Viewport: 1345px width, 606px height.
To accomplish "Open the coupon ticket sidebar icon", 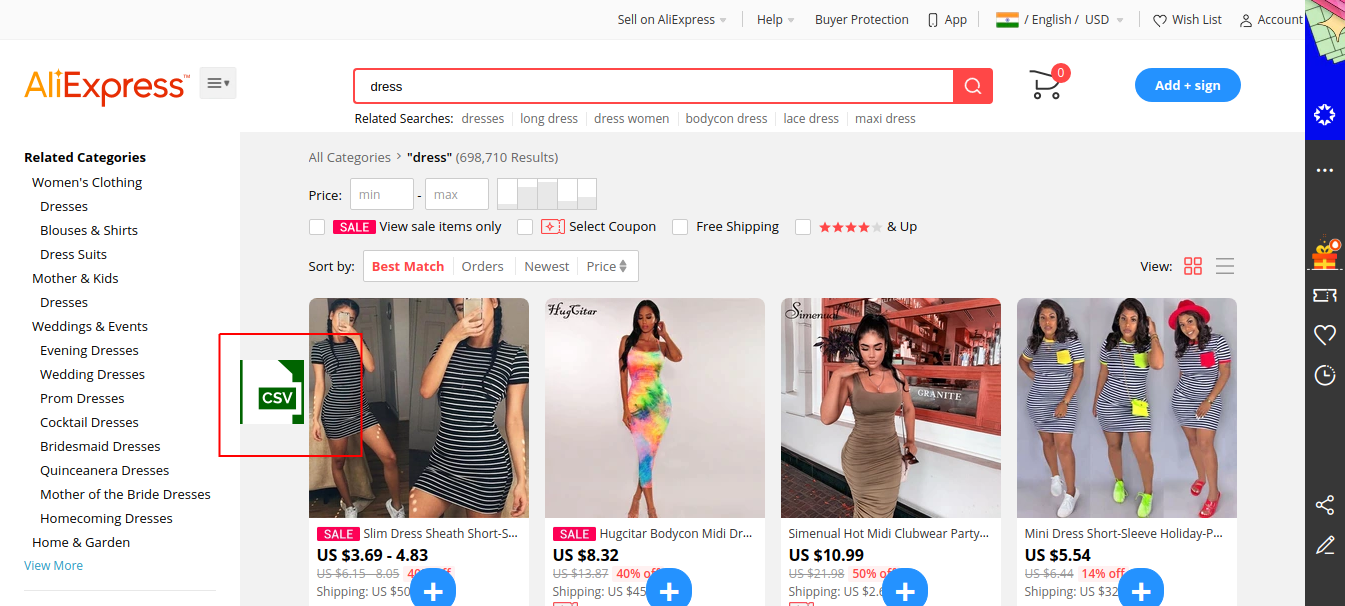I will pos(1325,295).
